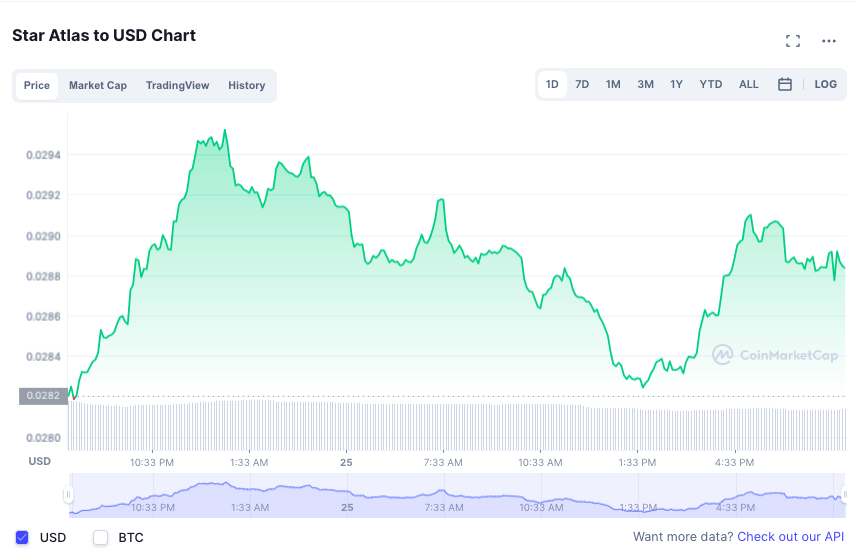The height and width of the screenshot is (549, 856).
Task: Uncheck the USD currency checkbox
Action: click(x=22, y=538)
